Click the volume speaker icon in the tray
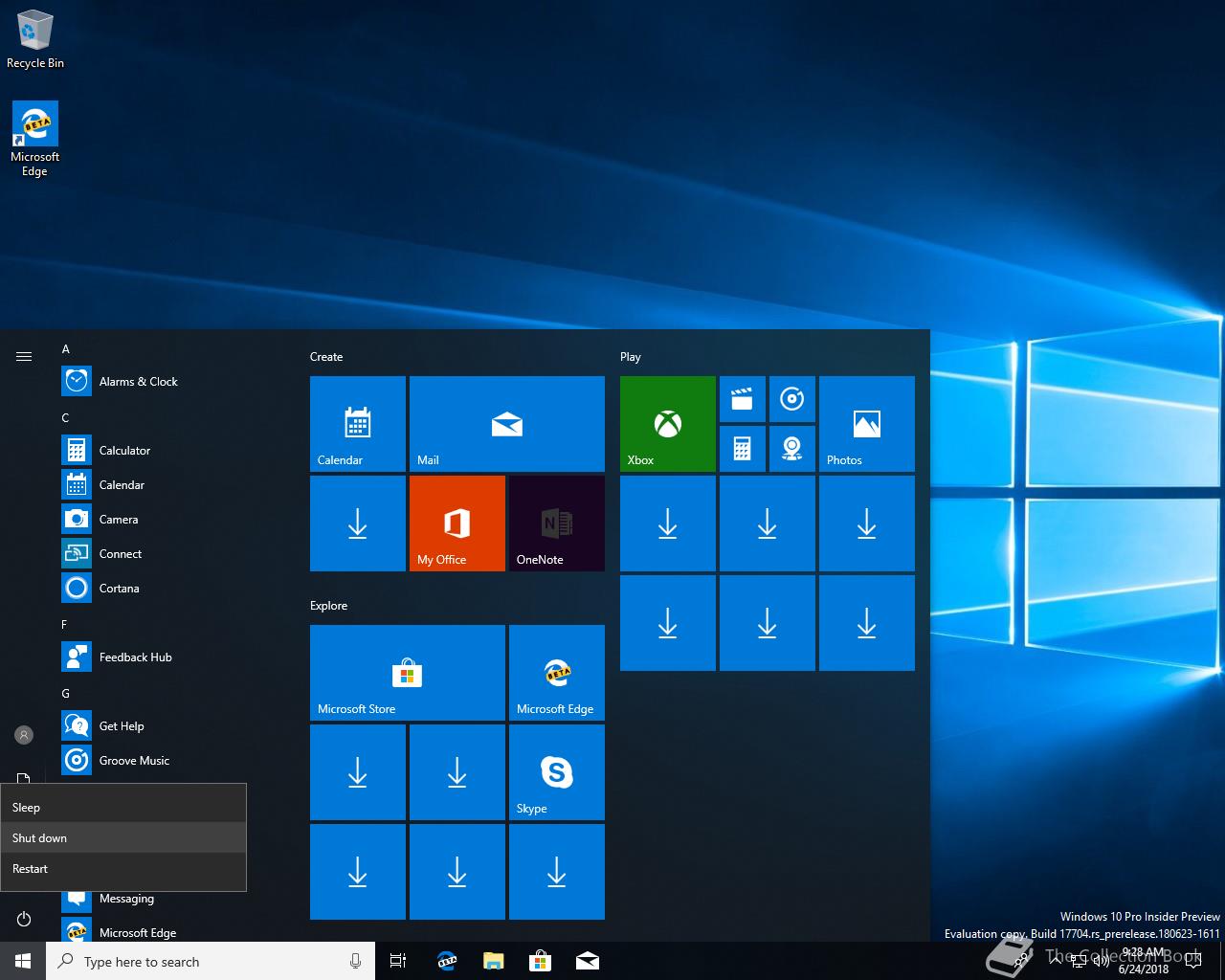The image size is (1225, 980). pyautogui.click(x=1102, y=961)
